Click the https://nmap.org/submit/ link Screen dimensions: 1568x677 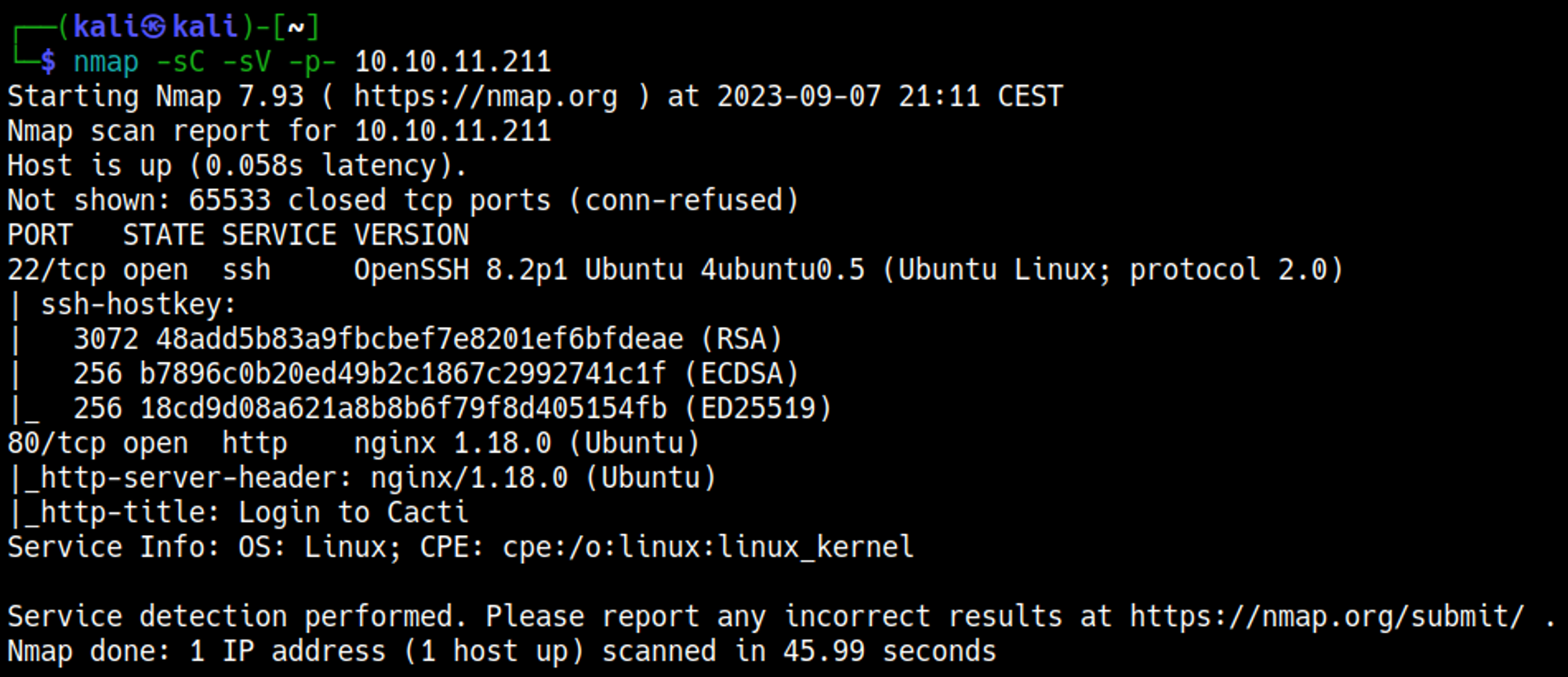1327,617
